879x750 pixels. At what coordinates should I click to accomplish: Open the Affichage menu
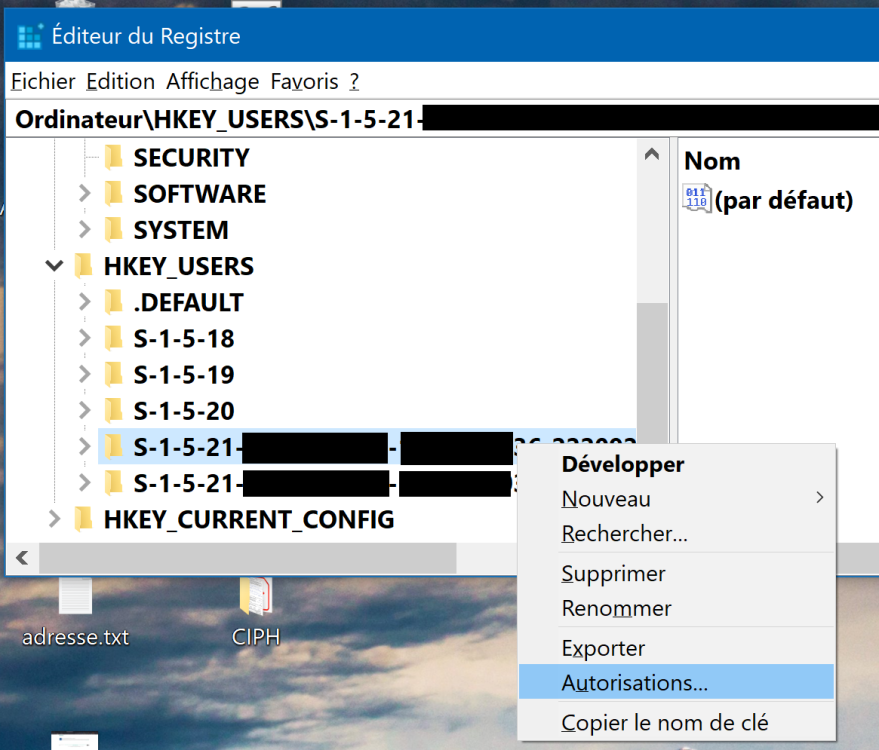[212, 82]
